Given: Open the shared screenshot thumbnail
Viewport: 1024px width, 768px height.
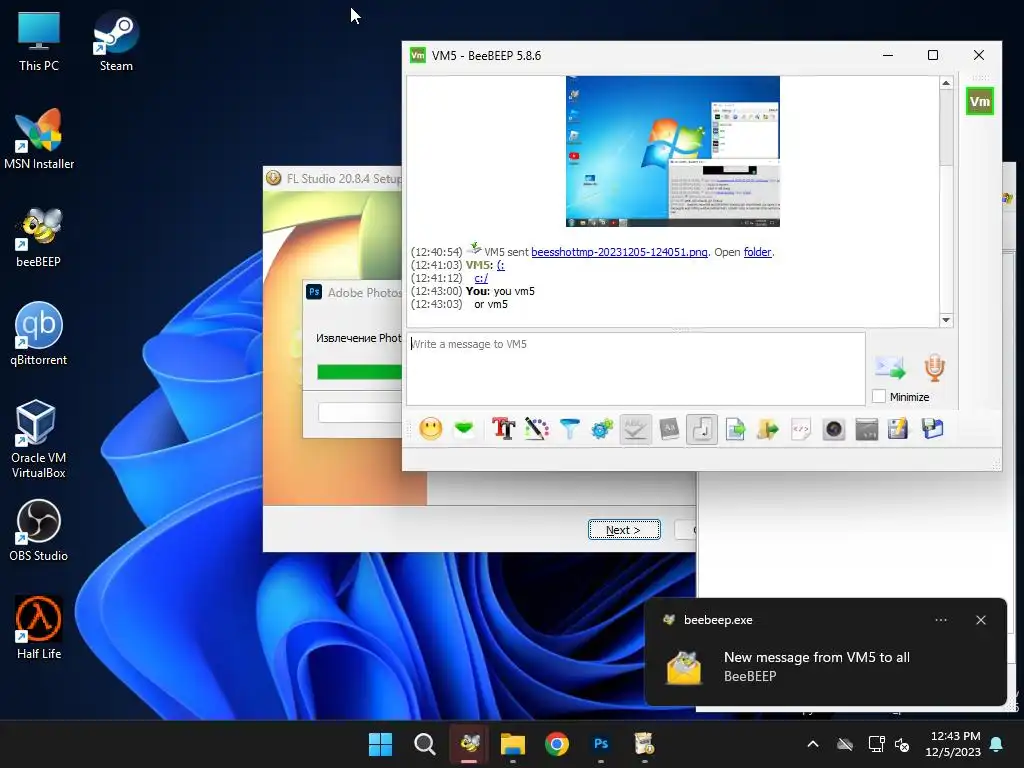Looking at the screenshot, I should point(673,152).
